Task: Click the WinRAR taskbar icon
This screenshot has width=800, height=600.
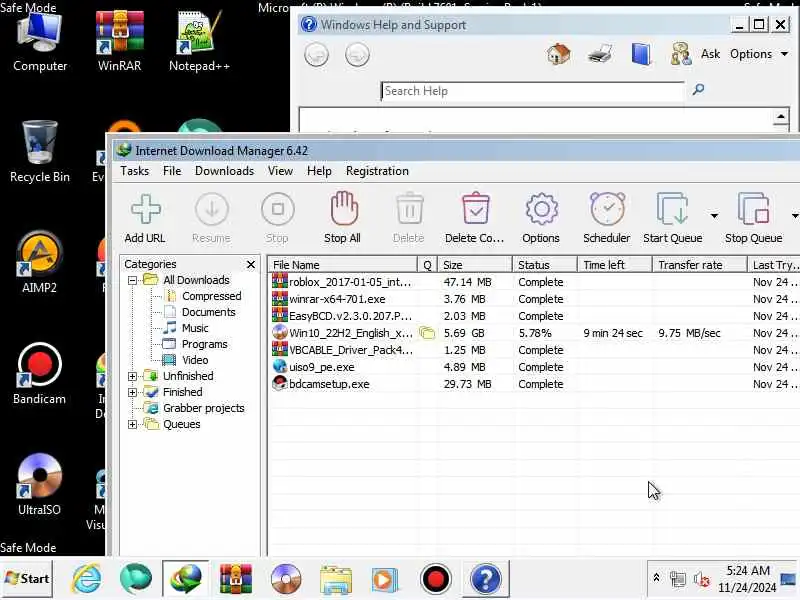Action: pyautogui.click(x=235, y=579)
